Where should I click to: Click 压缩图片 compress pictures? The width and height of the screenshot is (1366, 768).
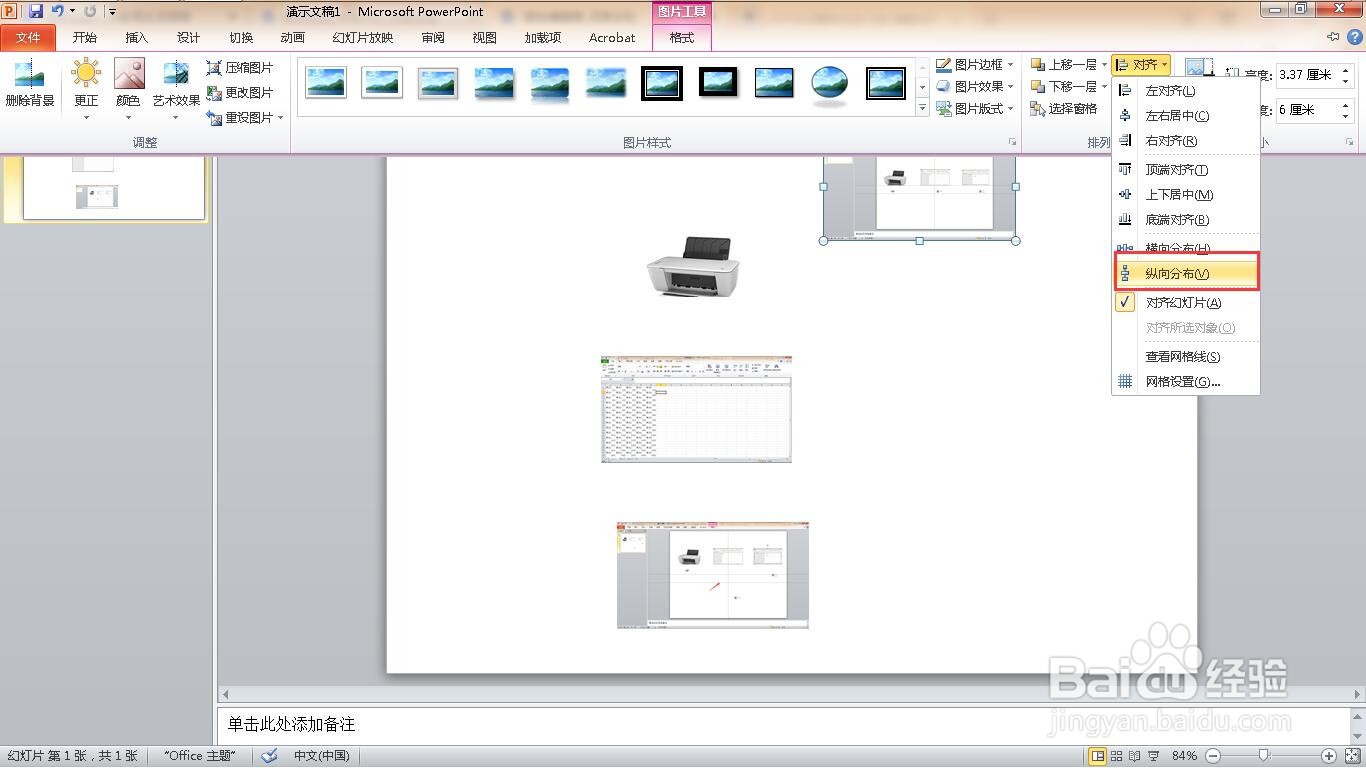tap(240, 68)
